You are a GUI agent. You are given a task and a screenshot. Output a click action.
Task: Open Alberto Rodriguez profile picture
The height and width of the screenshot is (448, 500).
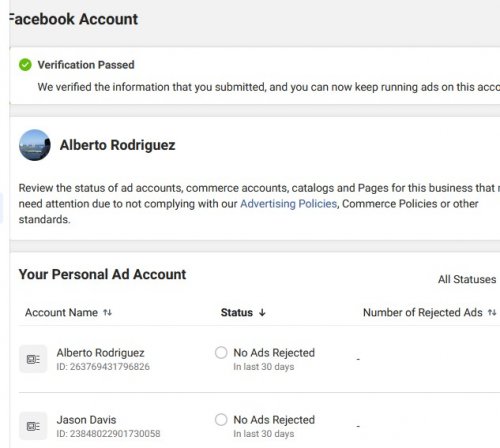click(x=35, y=145)
